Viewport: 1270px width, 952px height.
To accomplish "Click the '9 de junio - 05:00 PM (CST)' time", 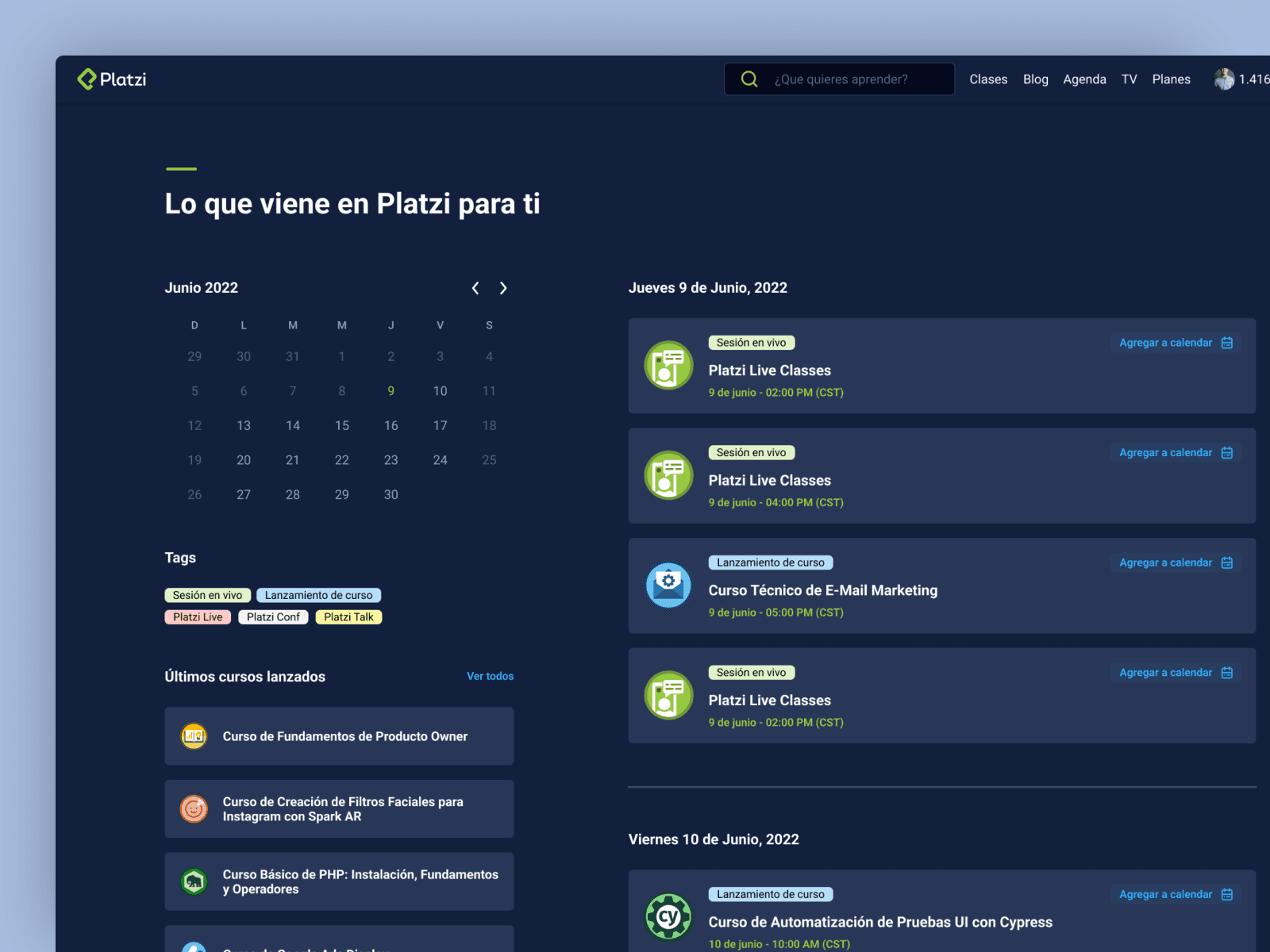I will 776,612.
